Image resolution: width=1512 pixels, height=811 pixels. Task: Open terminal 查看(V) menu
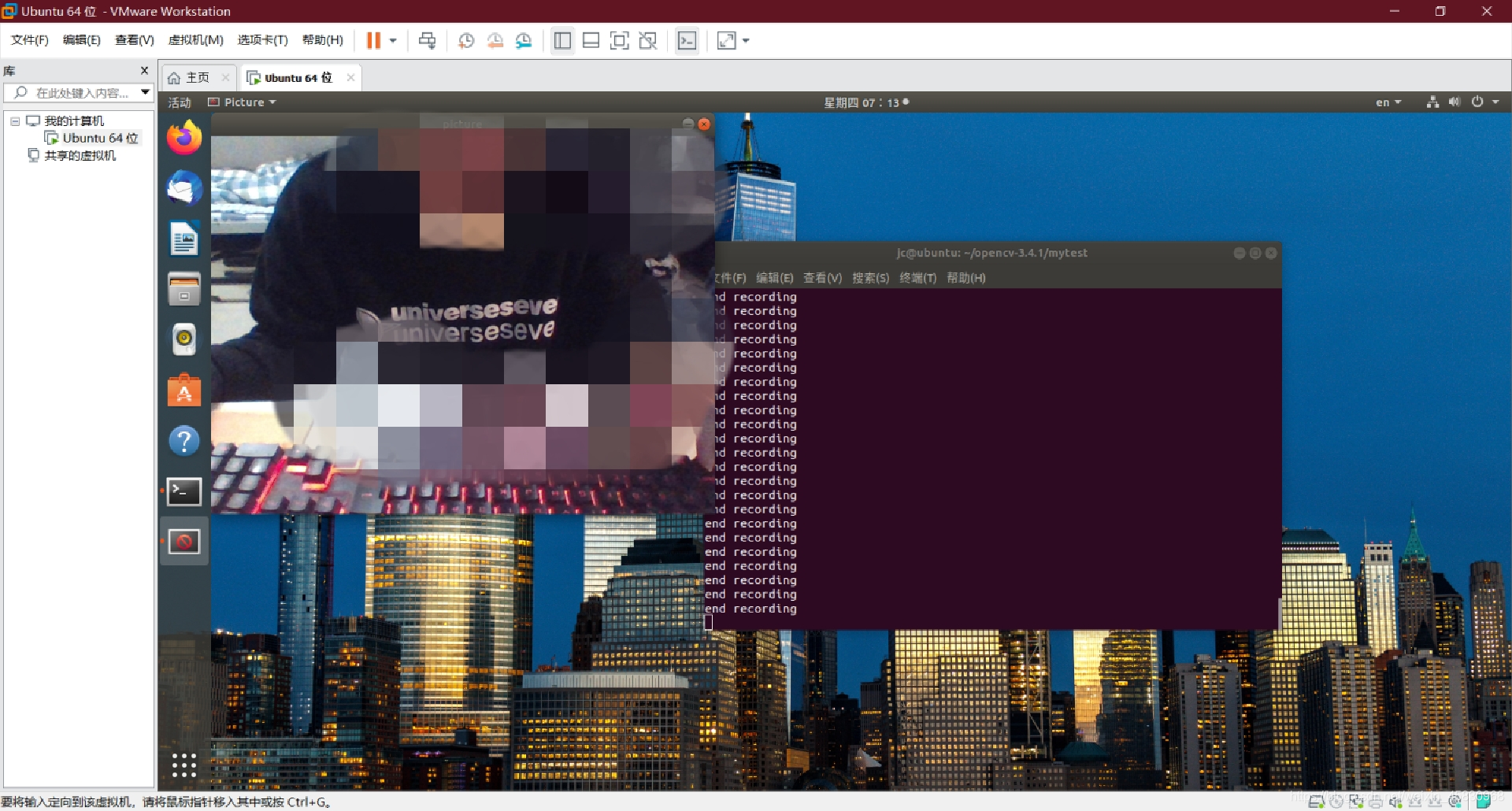point(822,278)
